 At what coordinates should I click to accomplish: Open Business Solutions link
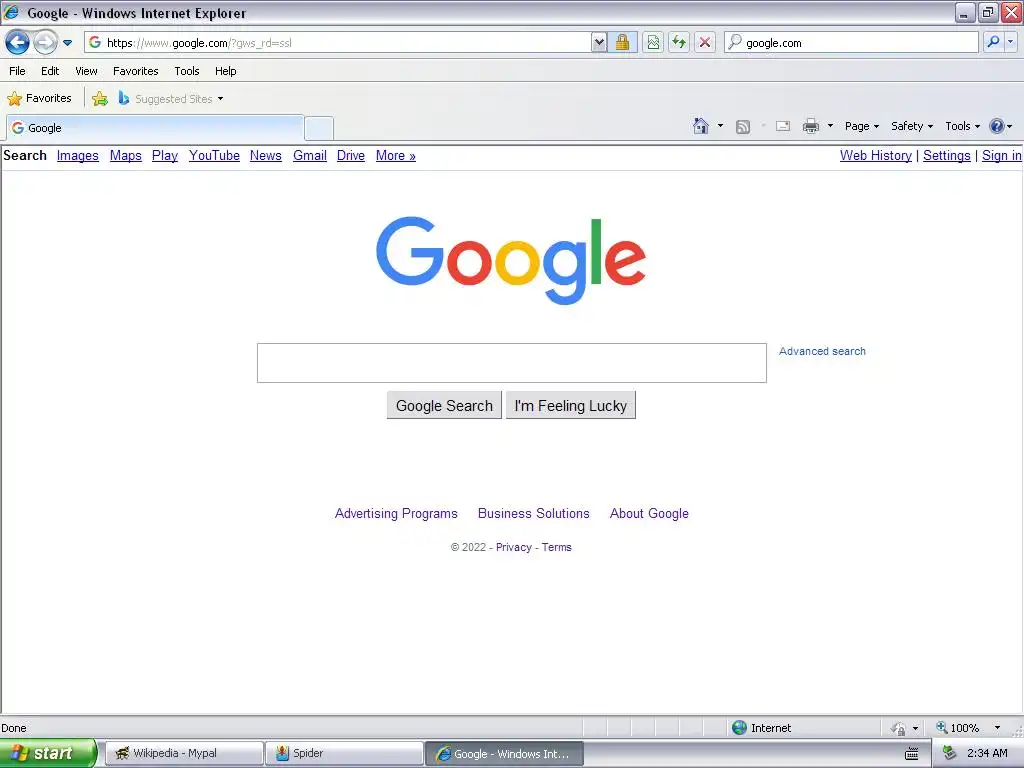click(534, 513)
